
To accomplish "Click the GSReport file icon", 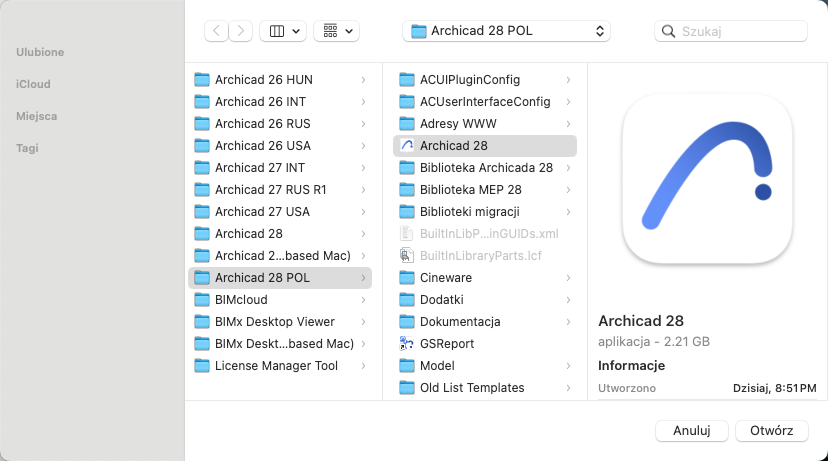I will (x=407, y=344).
